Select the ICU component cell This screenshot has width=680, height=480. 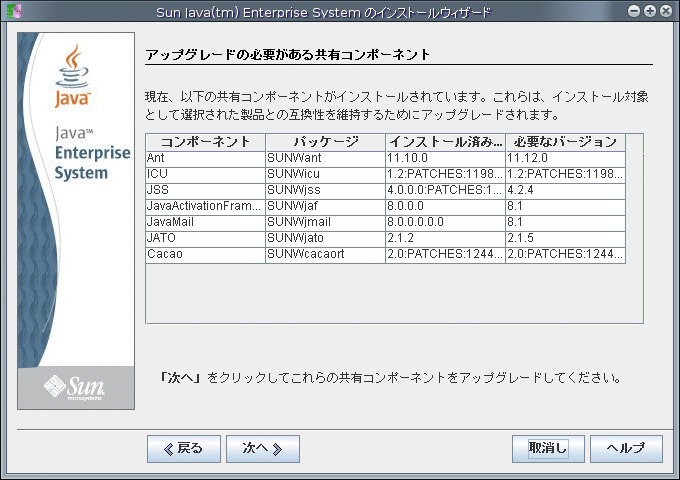click(x=206, y=174)
